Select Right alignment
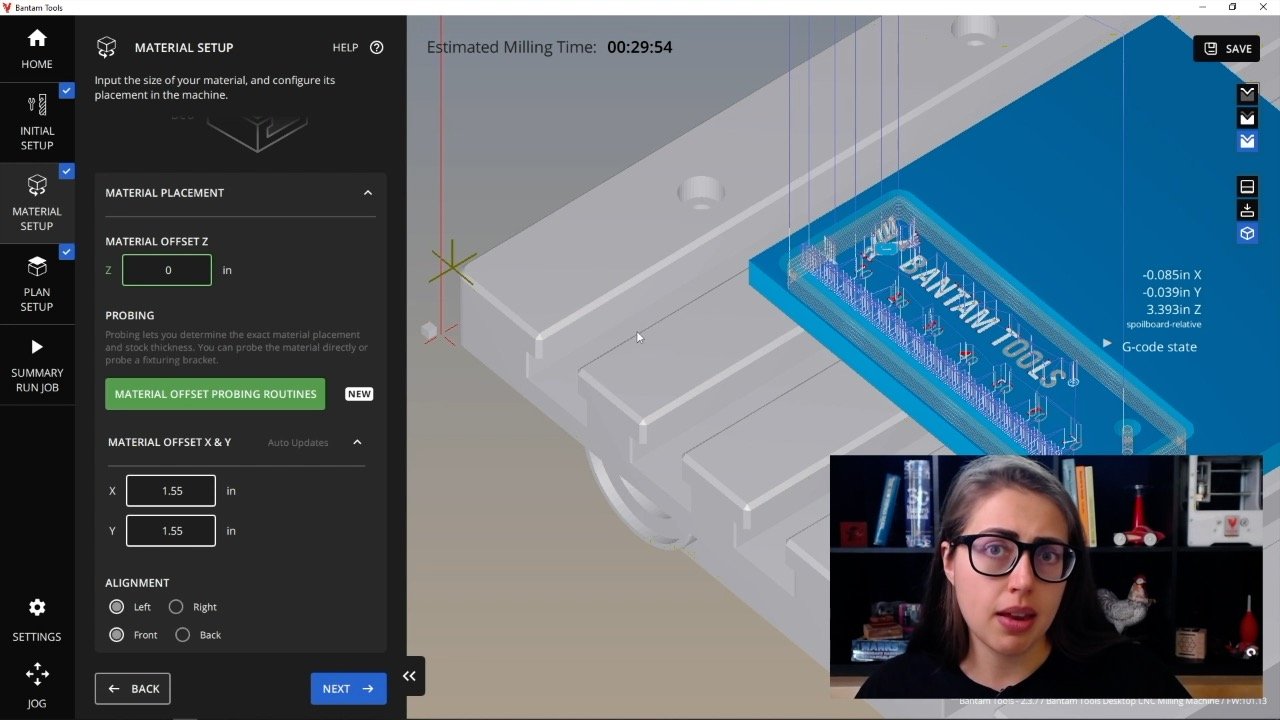This screenshot has height=720, width=1280. [176, 607]
